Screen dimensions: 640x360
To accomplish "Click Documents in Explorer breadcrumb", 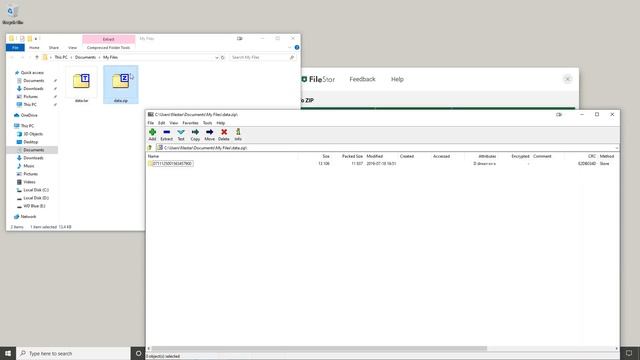I will (85, 58).
